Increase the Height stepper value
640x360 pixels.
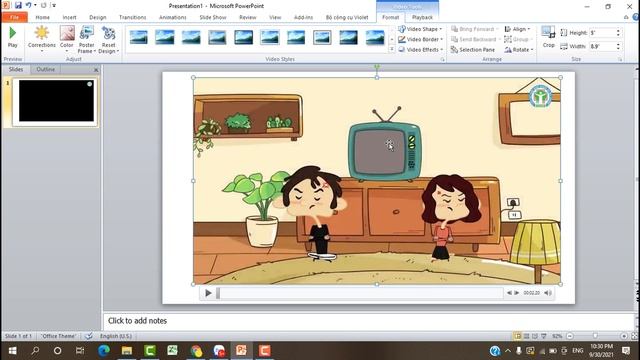(618, 30)
